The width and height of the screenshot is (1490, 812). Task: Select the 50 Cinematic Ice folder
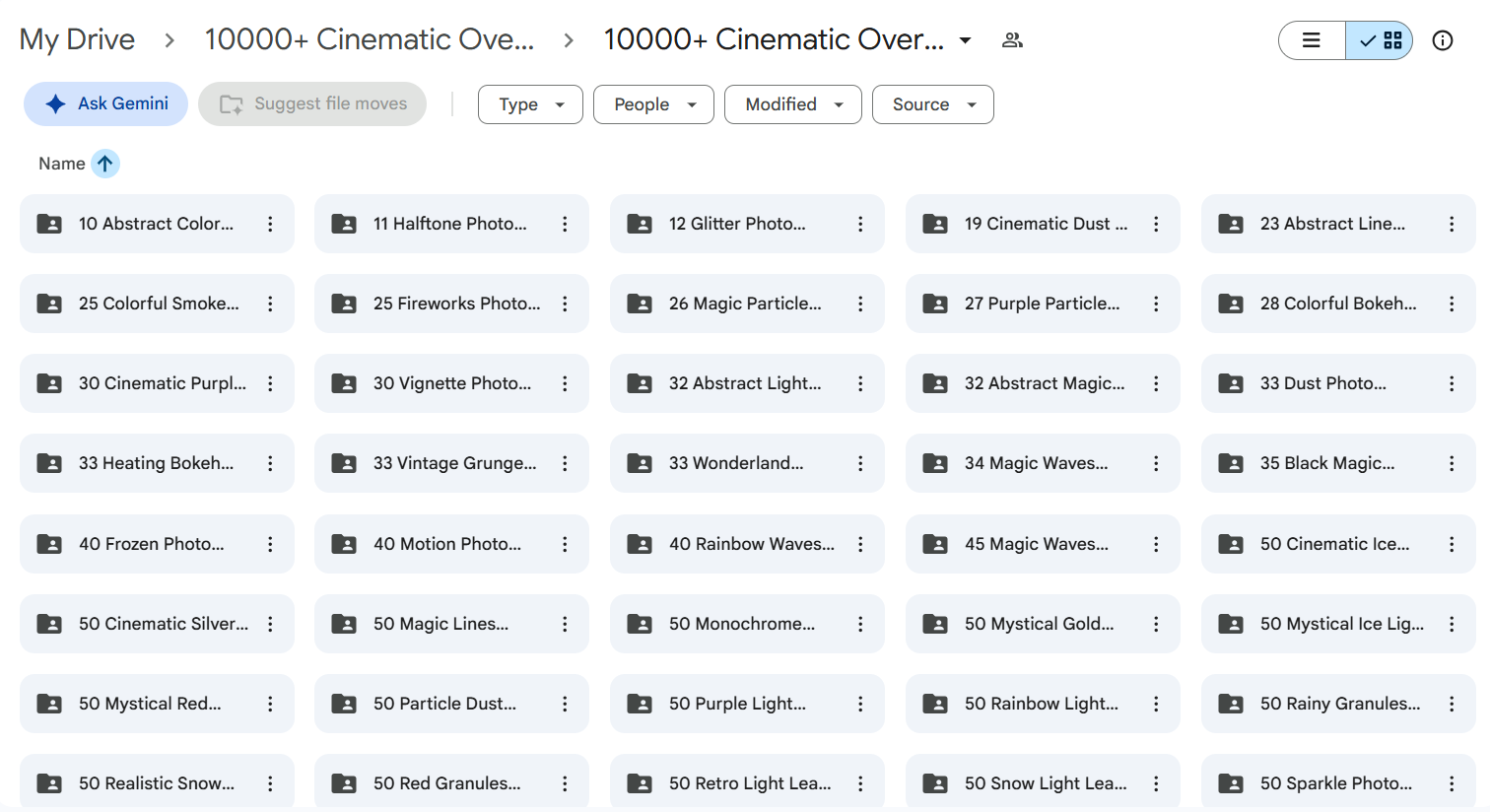(x=1338, y=544)
